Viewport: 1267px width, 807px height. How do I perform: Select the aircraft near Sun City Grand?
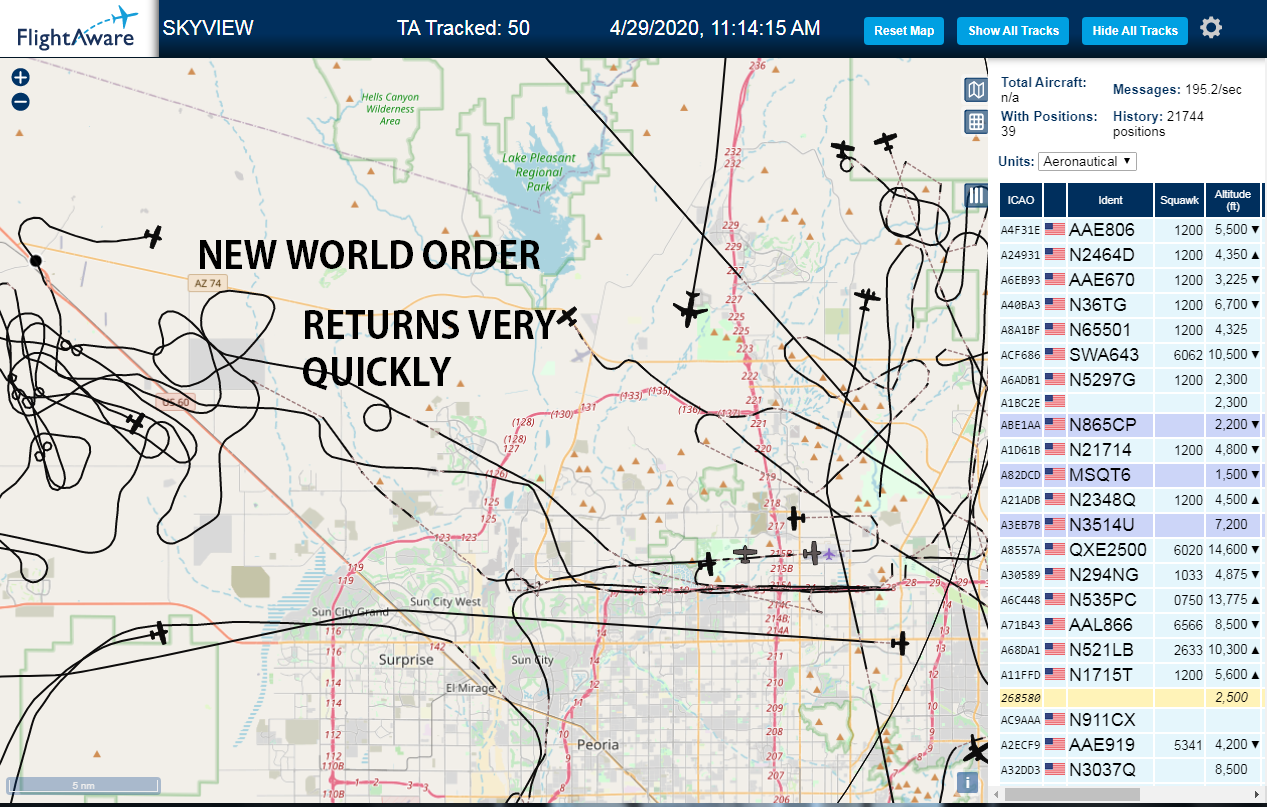click(x=158, y=632)
